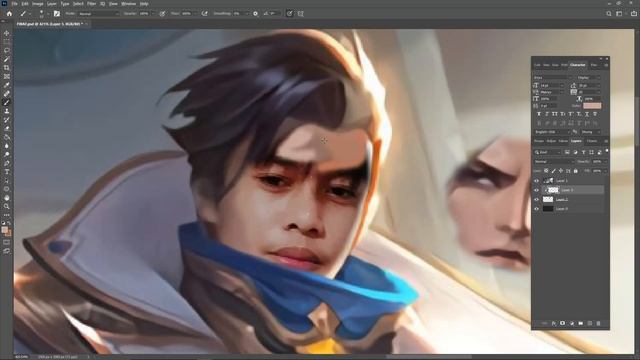This screenshot has width=640, height=360.
Task: Open the Smoothing dropdown arrow
Action: [x=247, y=13]
